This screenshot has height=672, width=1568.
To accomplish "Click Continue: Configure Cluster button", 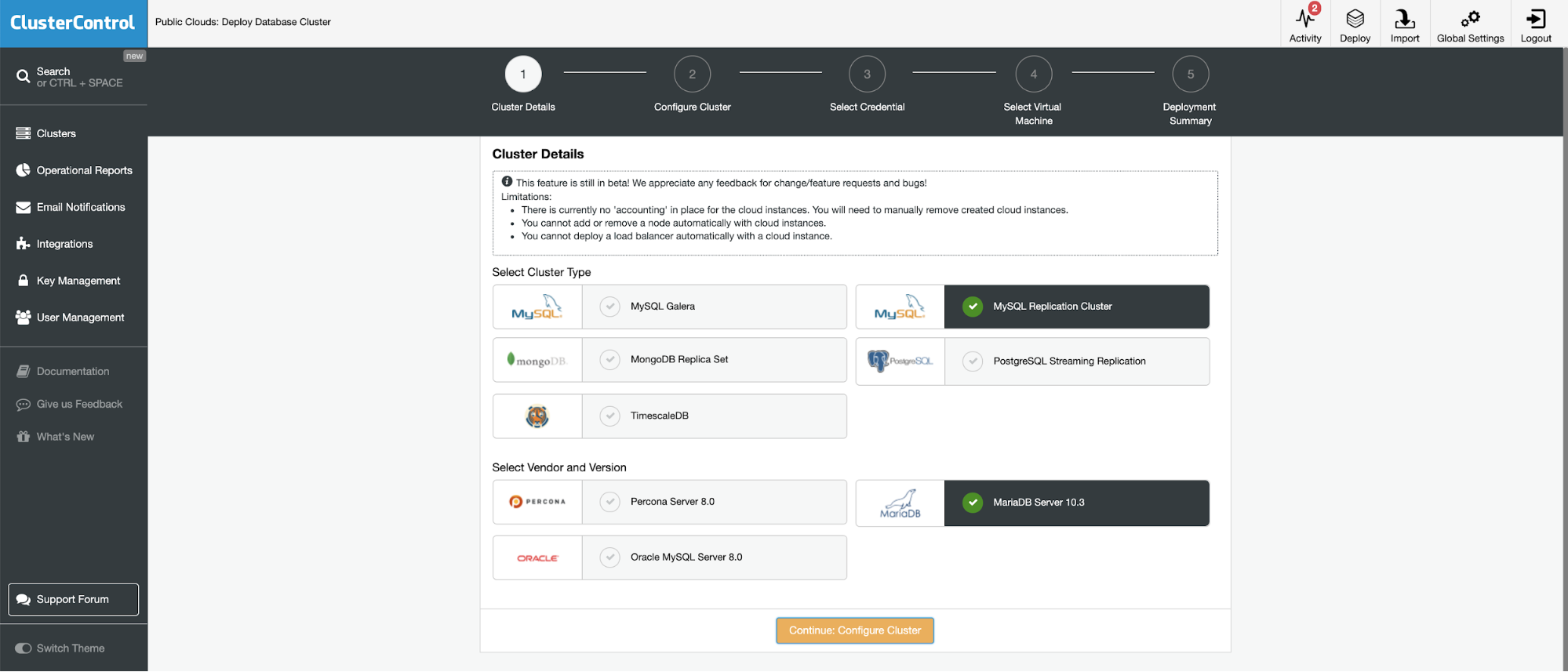I will click(855, 630).
